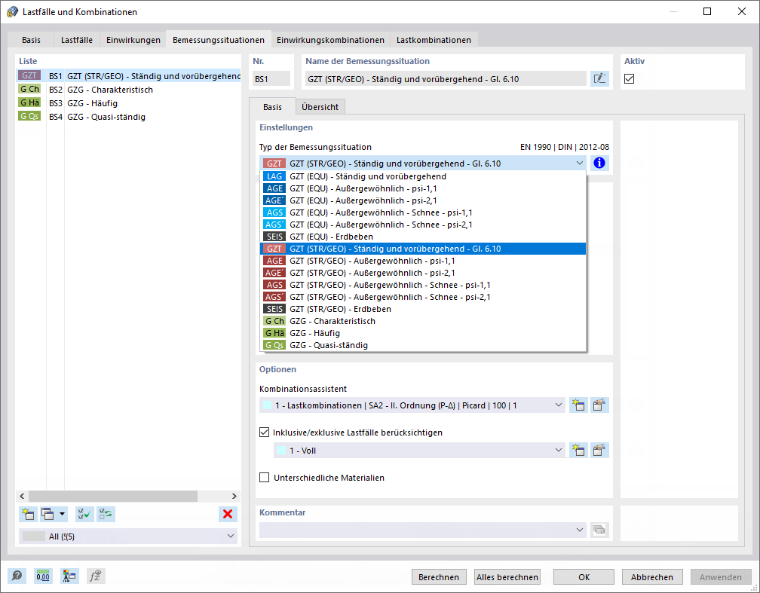The image size is (760, 593).
Task: Click the Abbrechen button
Action: pyautogui.click(x=652, y=577)
